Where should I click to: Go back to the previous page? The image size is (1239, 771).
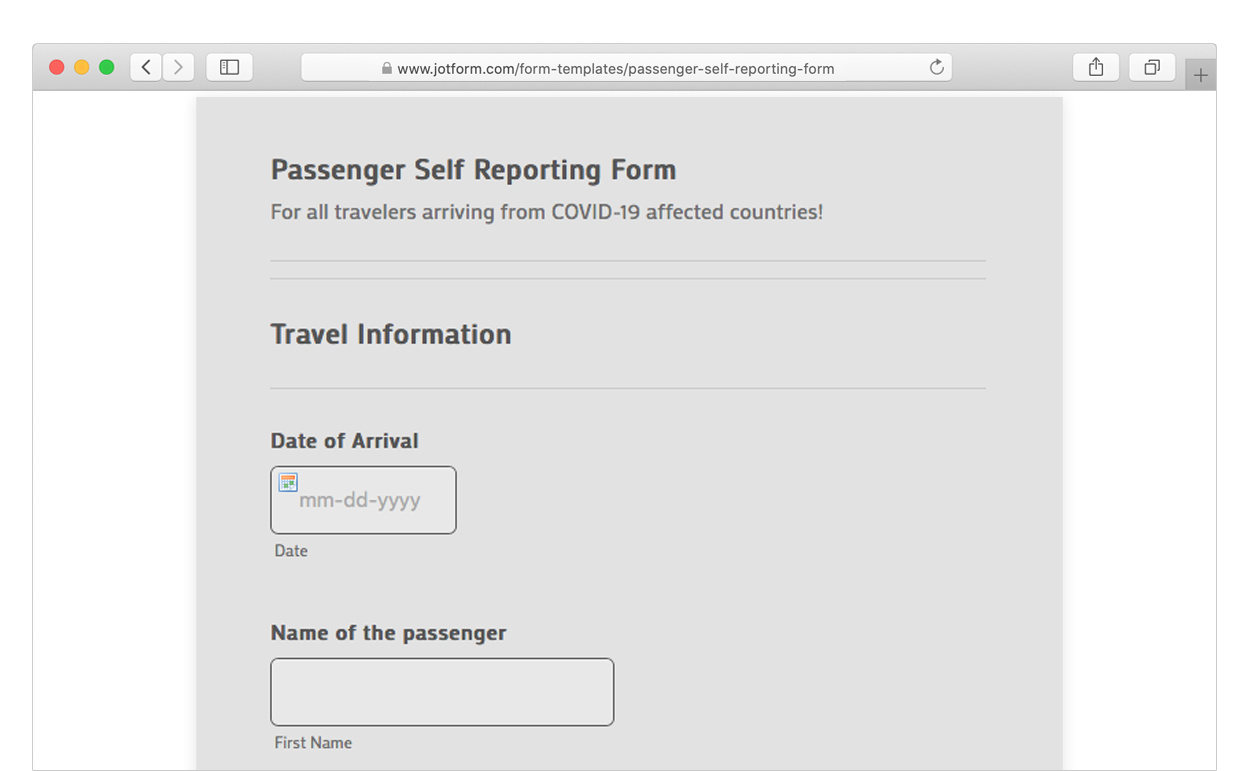(146, 67)
